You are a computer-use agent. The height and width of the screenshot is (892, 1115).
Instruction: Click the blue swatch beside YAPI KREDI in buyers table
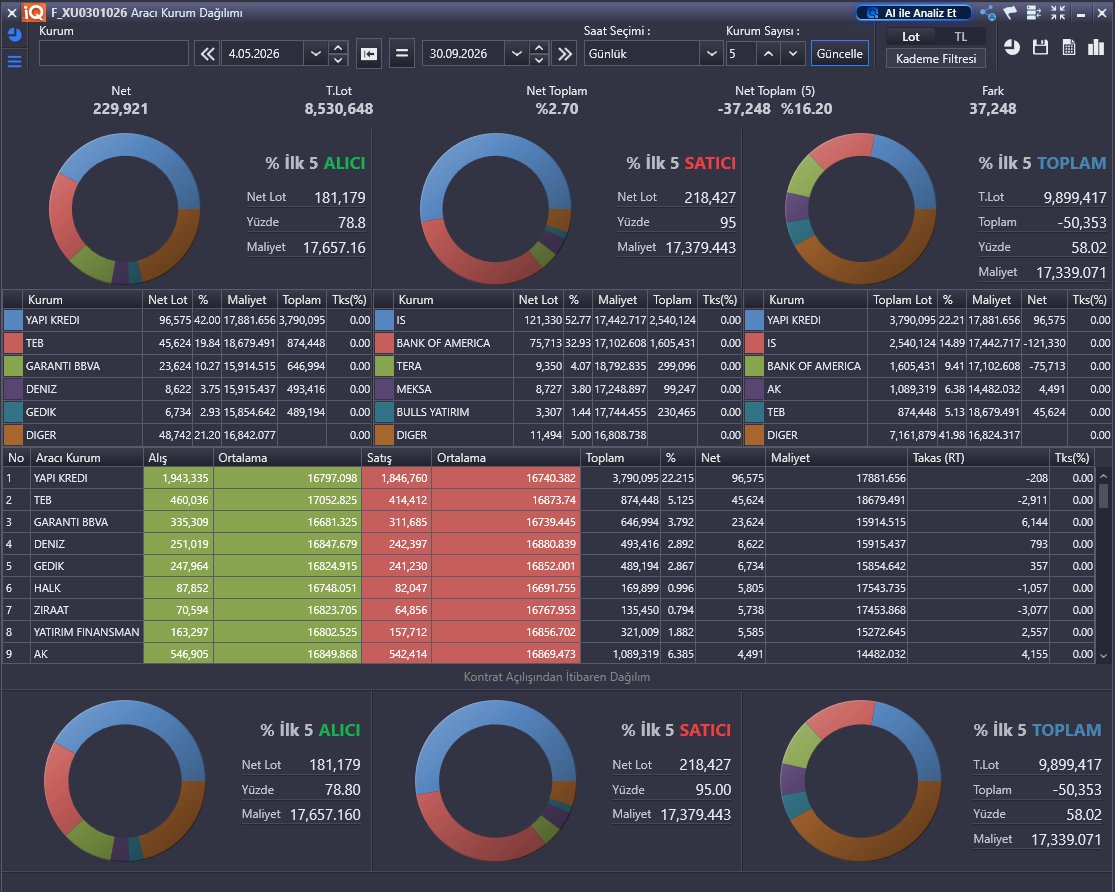click(14, 320)
